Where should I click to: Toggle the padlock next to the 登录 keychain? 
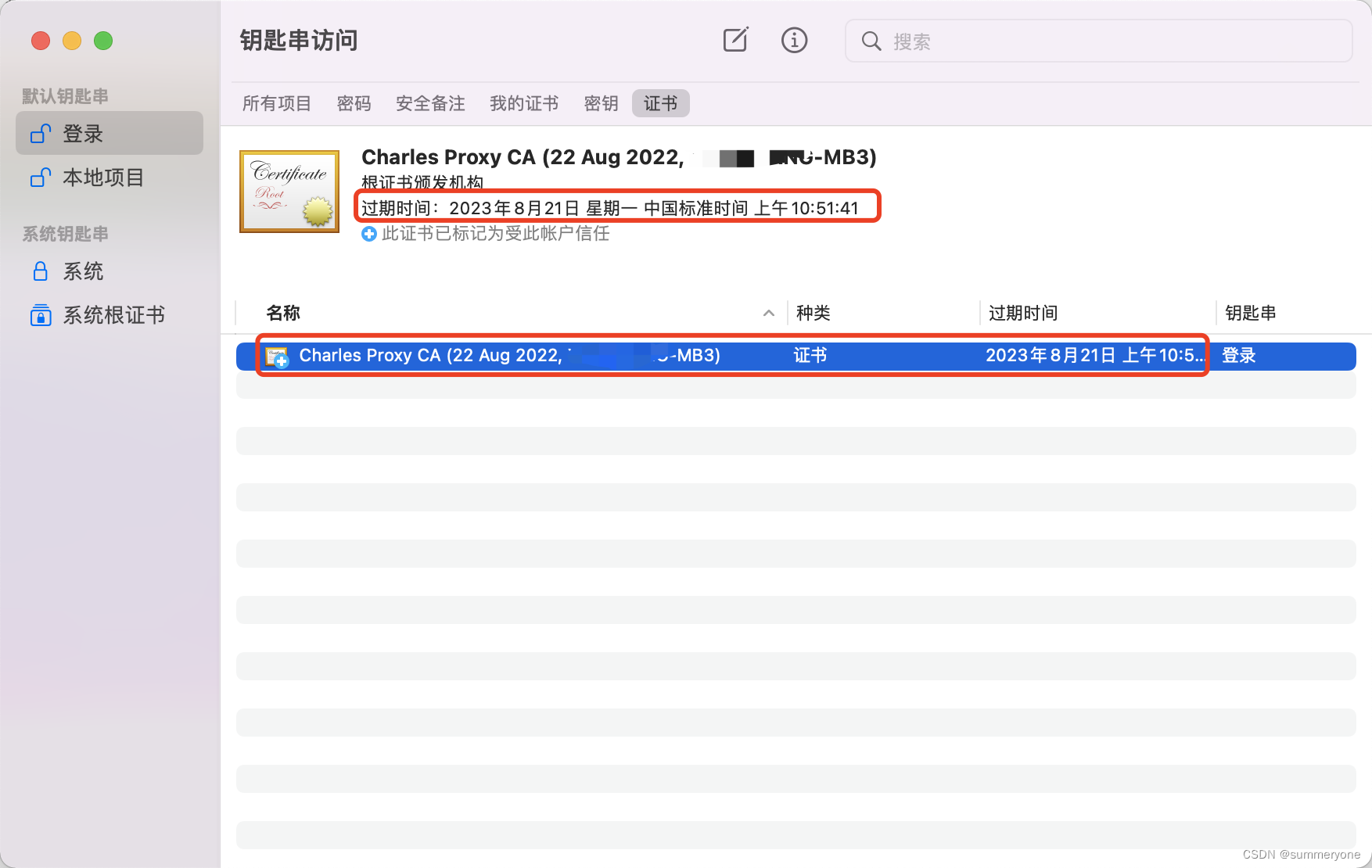(x=40, y=133)
